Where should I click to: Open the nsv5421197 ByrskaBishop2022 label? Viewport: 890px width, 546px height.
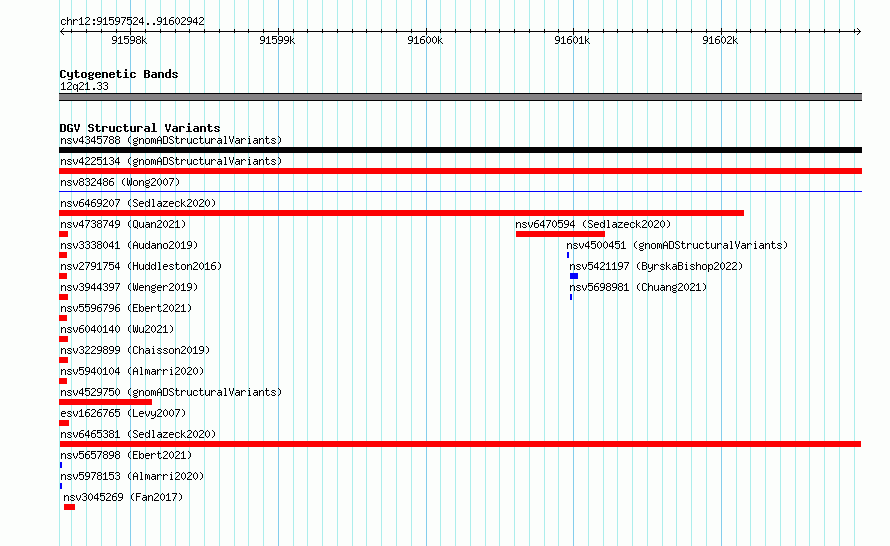[x=656, y=266]
